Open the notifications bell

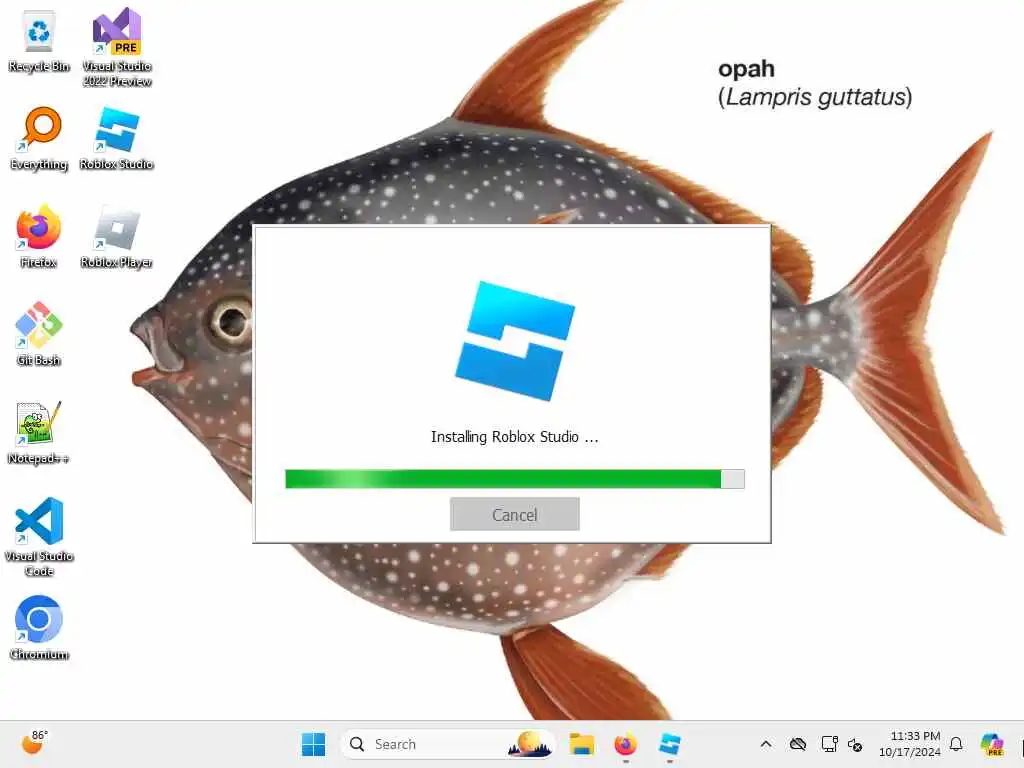point(956,744)
